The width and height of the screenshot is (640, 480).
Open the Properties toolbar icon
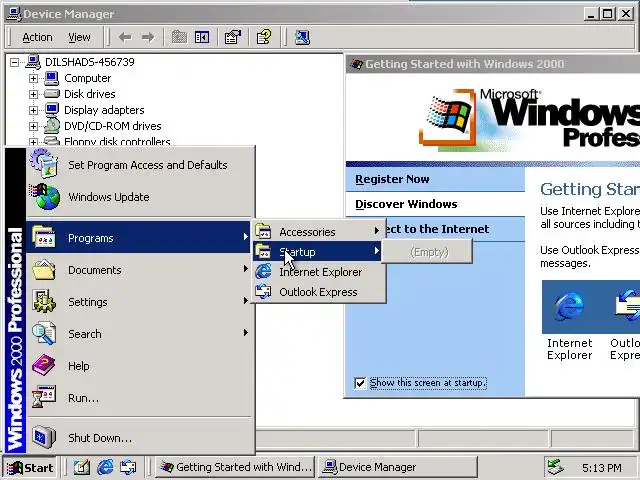233,38
